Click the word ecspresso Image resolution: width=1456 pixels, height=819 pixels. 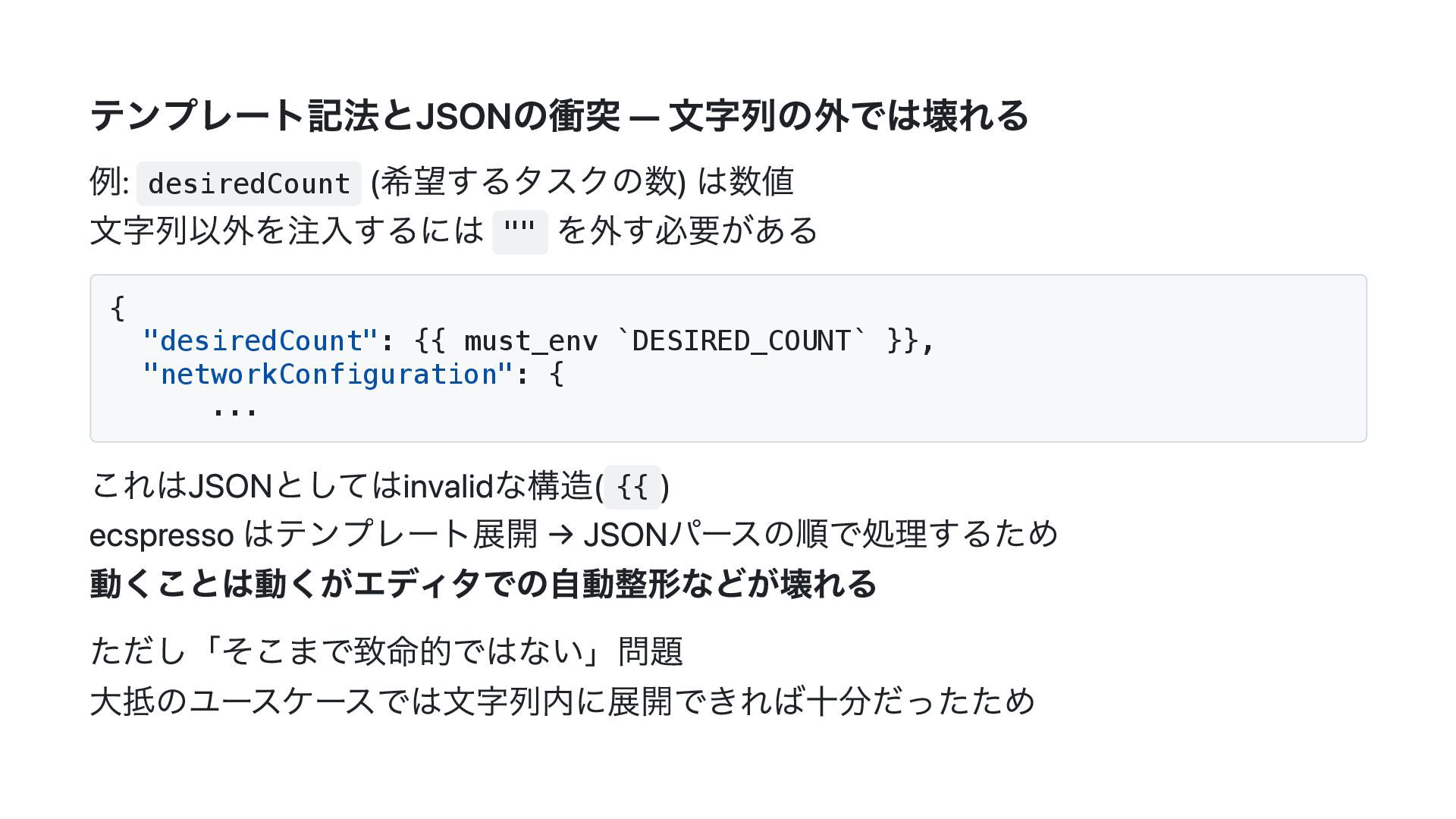[x=161, y=535]
